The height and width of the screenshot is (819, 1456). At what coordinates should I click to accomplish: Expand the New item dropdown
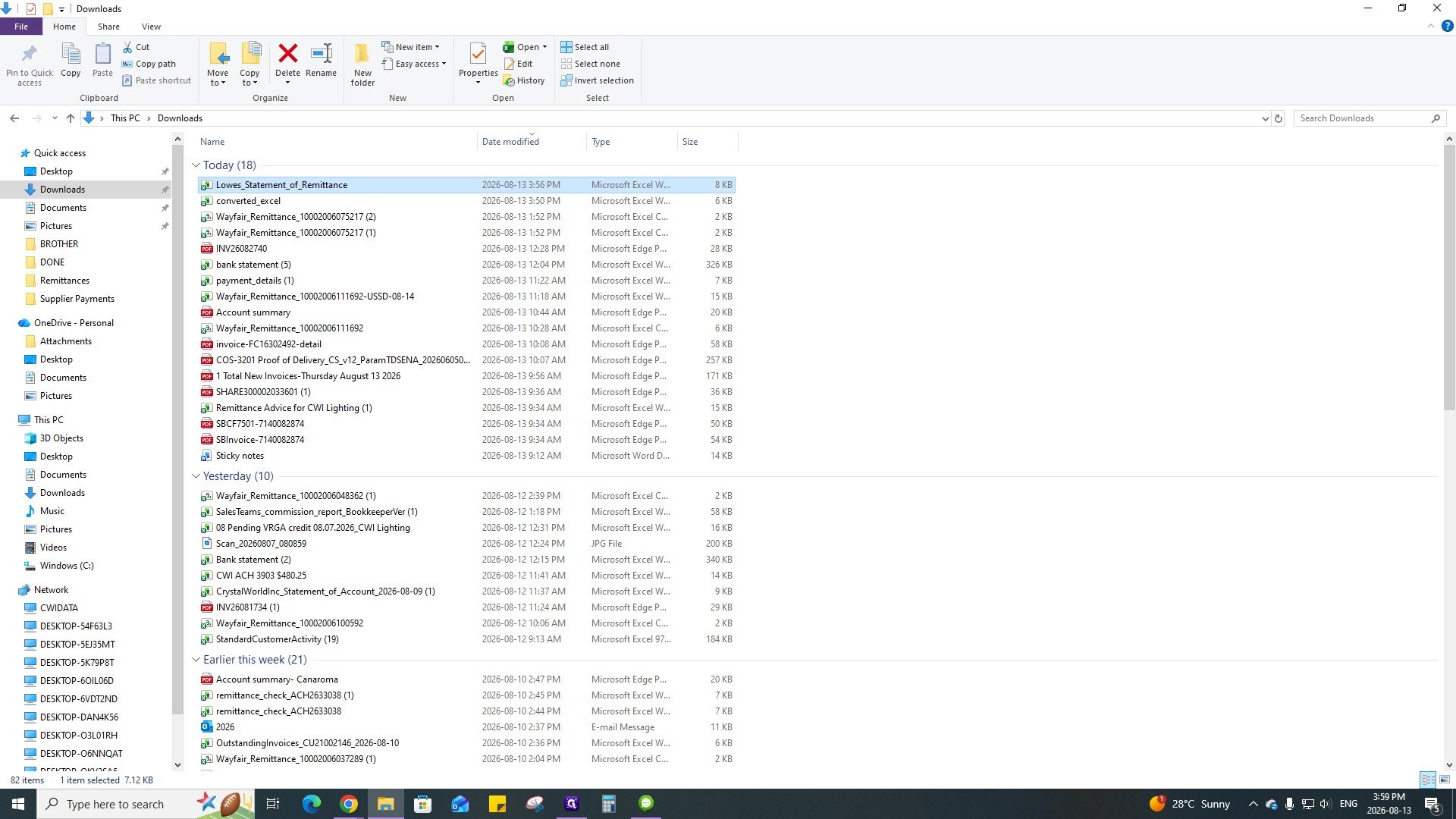[x=410, y=47]
